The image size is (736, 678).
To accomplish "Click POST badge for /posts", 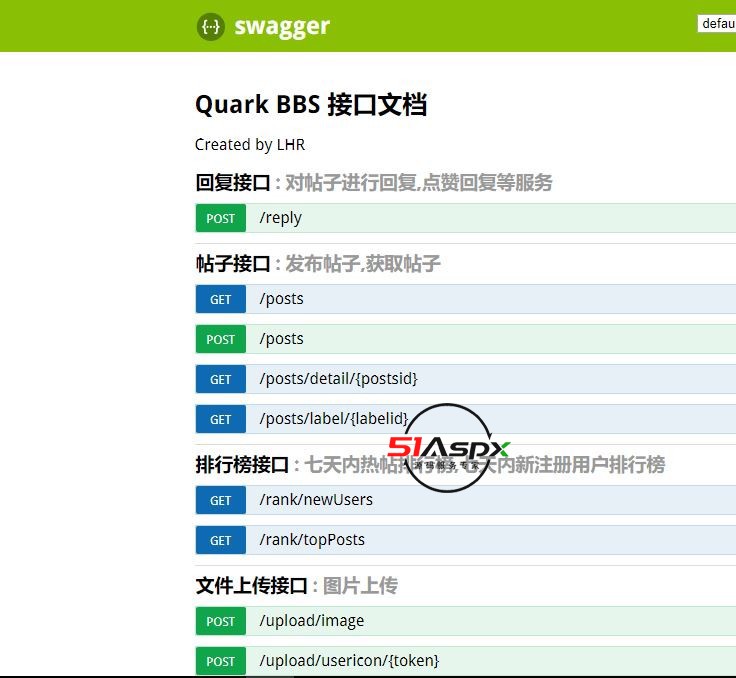I will click(x=221, y=339).
